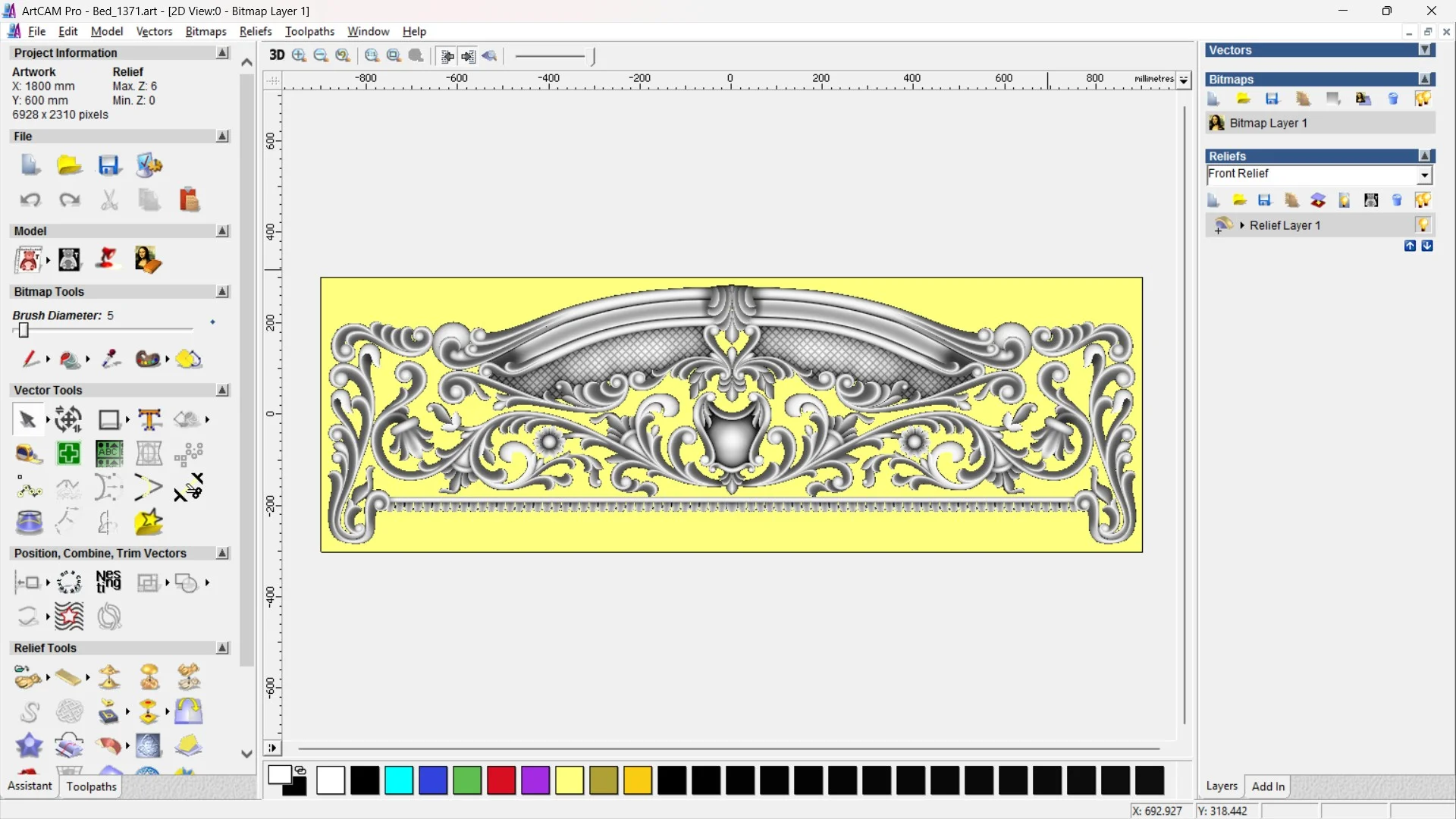Viewport: 1456px width, 819px height.
Task: Click the Zoom In toolbar icon
Action: point(300,55)
